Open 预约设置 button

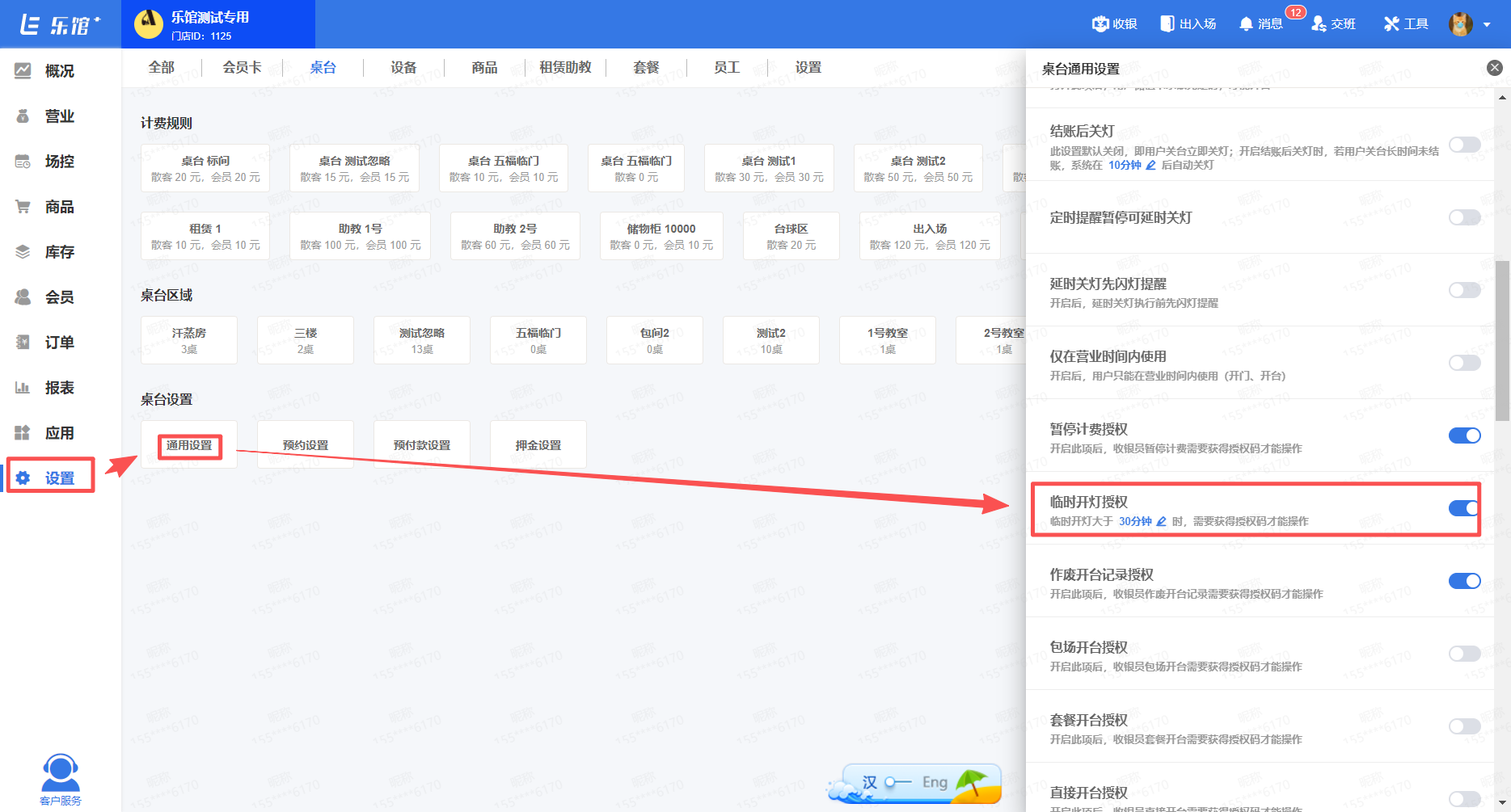306,445
